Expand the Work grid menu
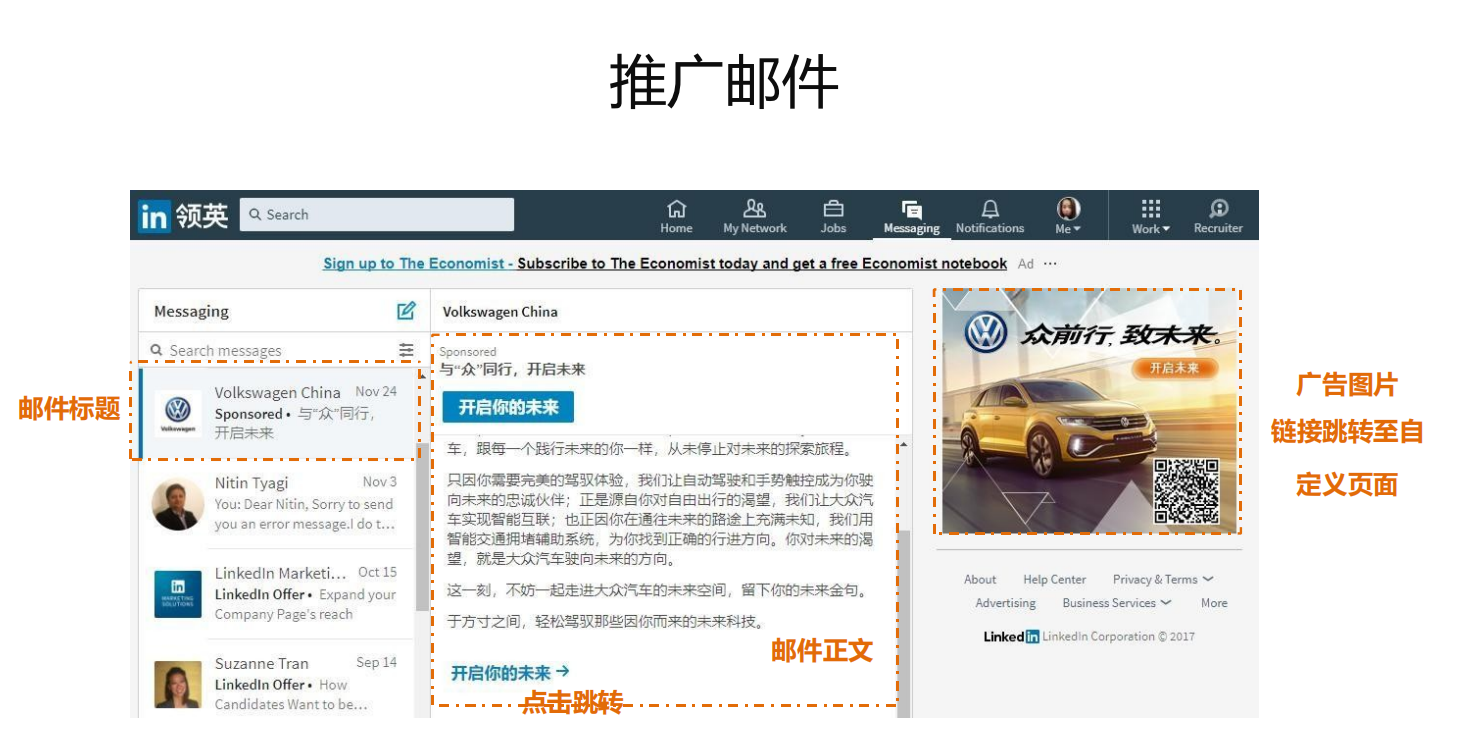The width and height of the screenshot is (1457, 740). pos(1151,215)
